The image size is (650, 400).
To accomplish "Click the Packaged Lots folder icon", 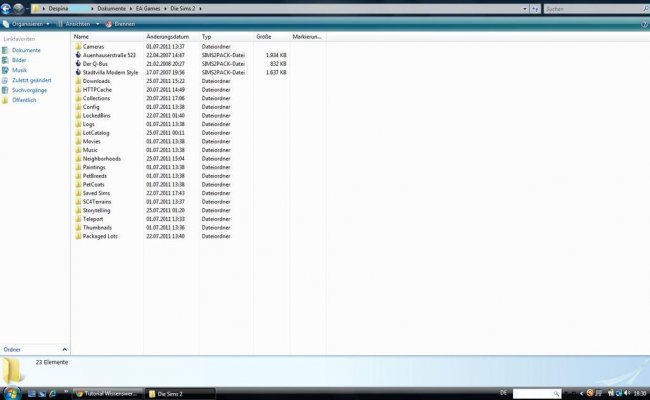I will click(x=78, y=236).
